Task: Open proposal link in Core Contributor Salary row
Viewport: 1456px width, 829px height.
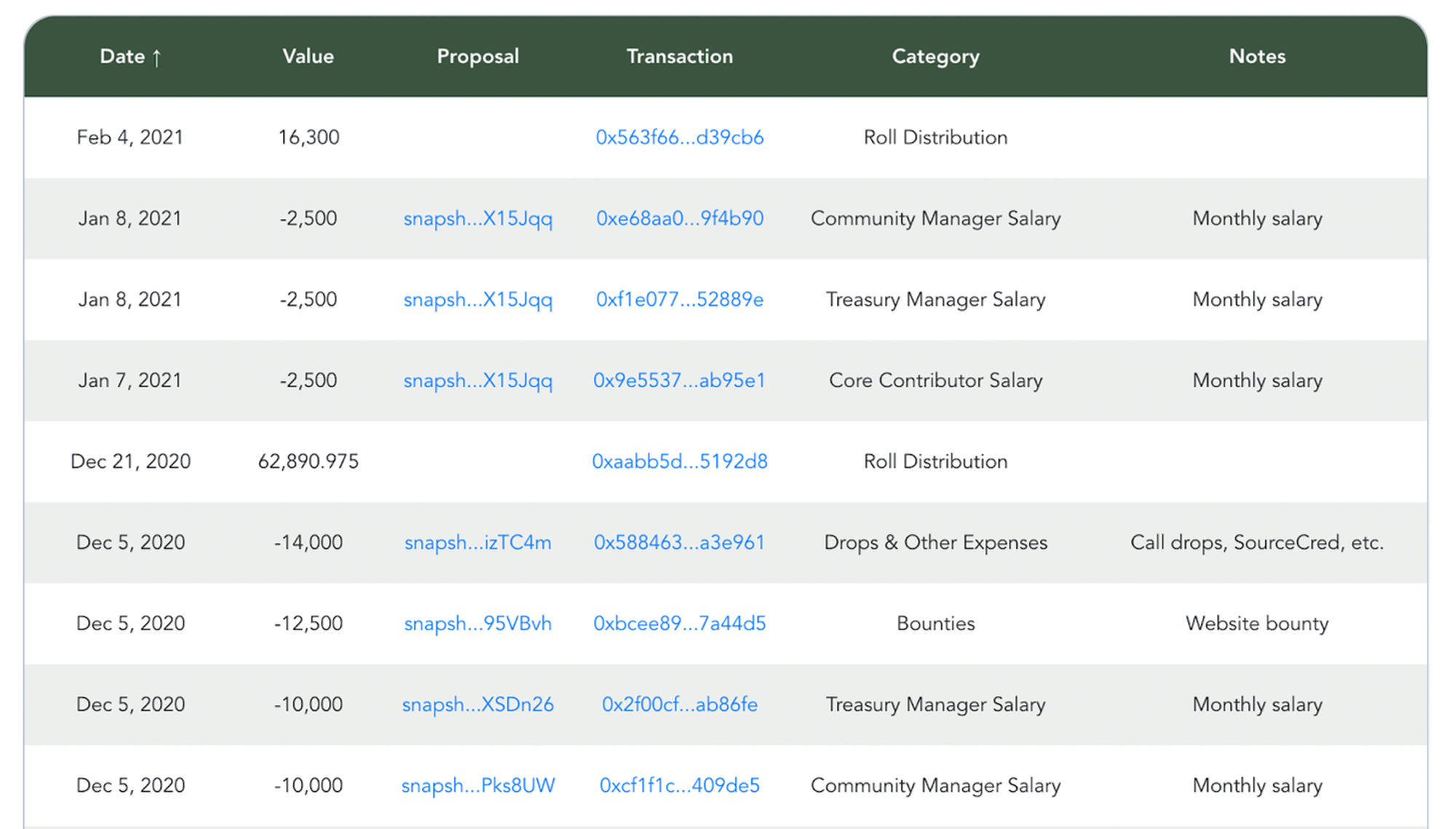Action: [x=478, y=381]
